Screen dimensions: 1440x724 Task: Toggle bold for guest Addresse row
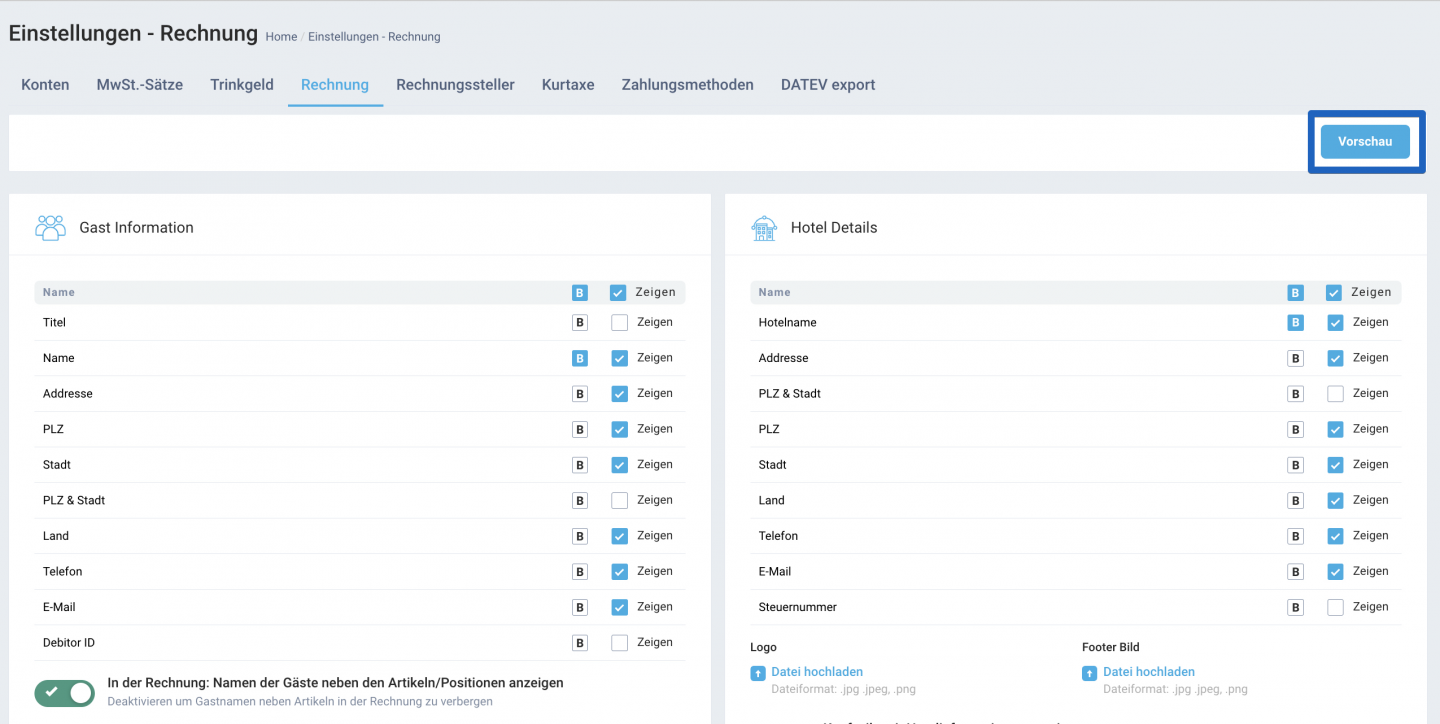point(580,394)
